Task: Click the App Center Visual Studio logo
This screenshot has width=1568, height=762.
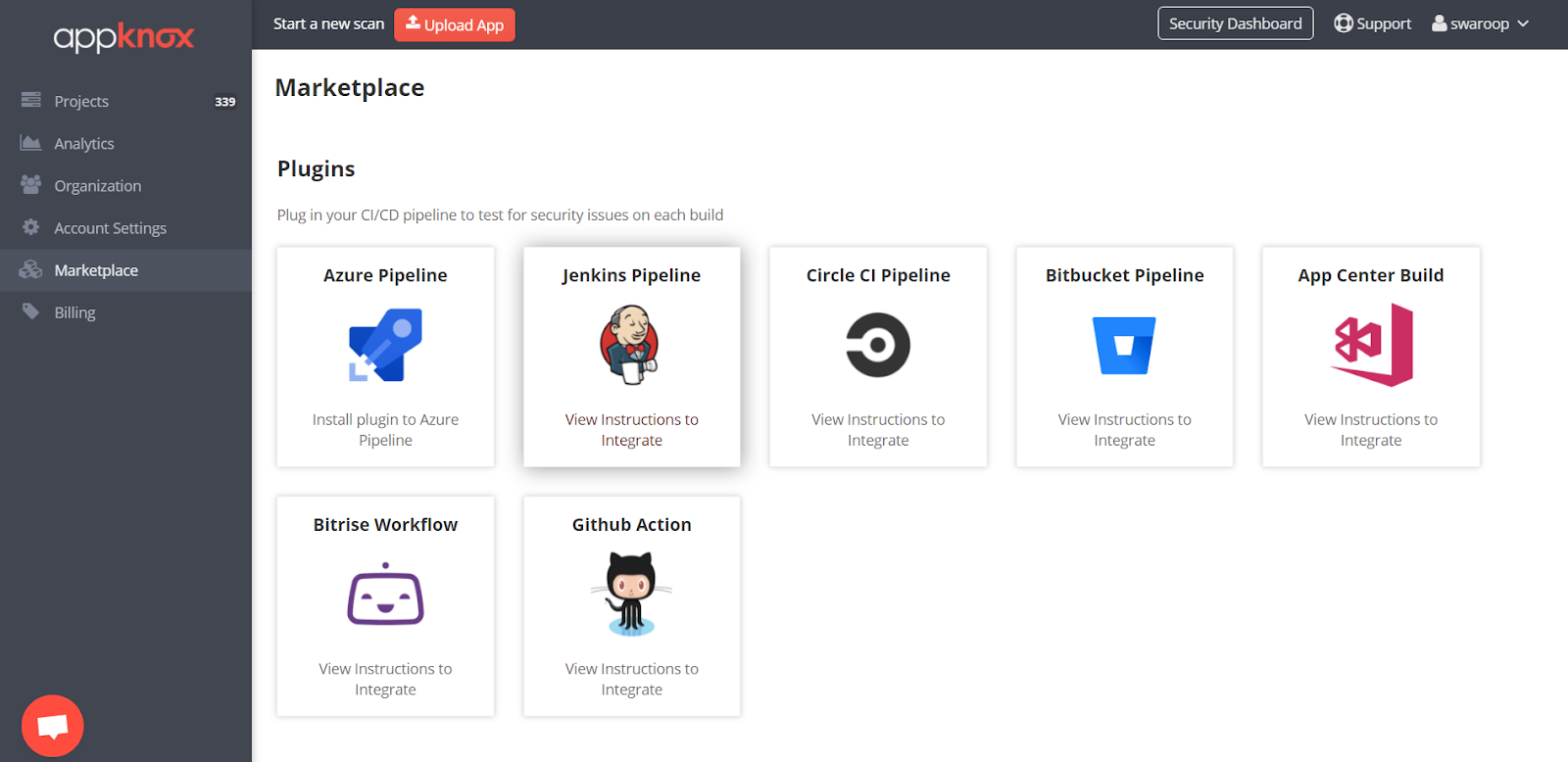Action: [x=1372, y=345]
